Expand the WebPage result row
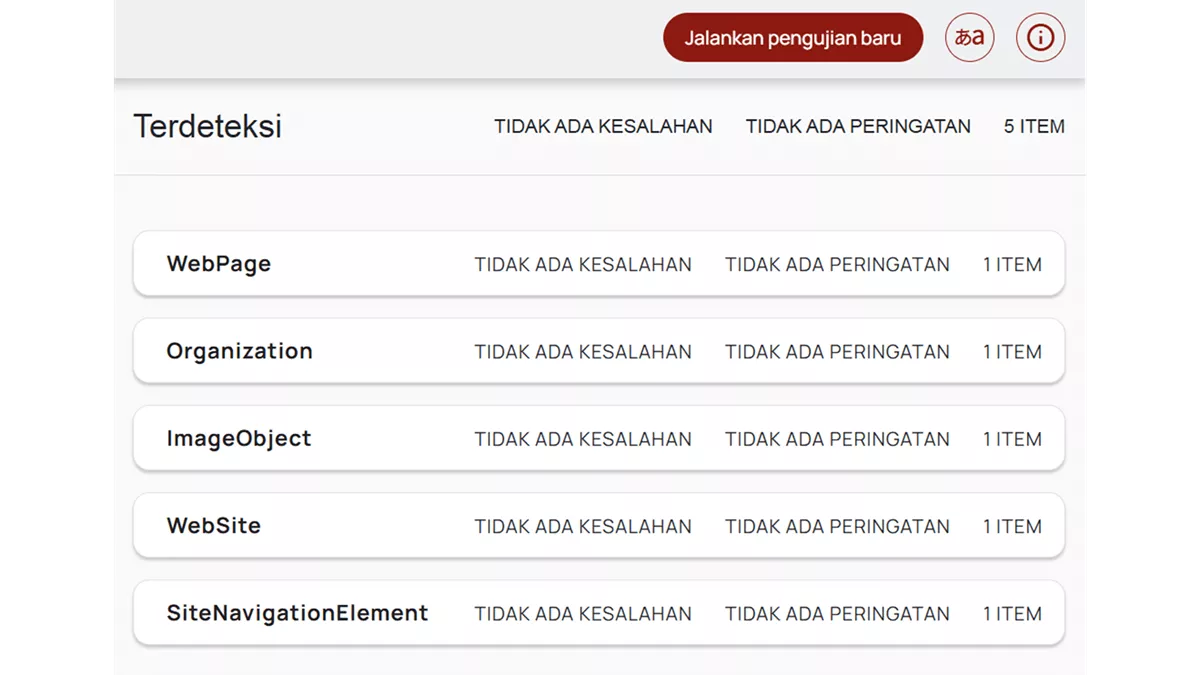The image size is (1200, 675). (598, 263)
